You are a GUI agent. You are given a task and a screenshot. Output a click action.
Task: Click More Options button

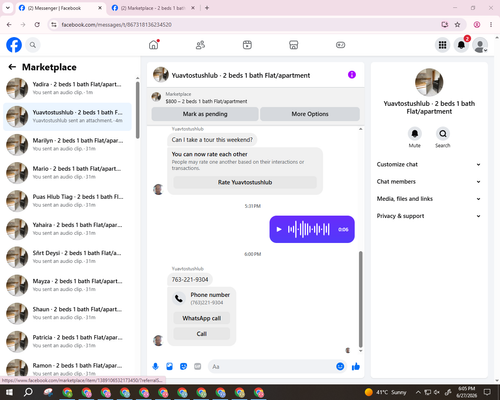click(x=310, y=114)
